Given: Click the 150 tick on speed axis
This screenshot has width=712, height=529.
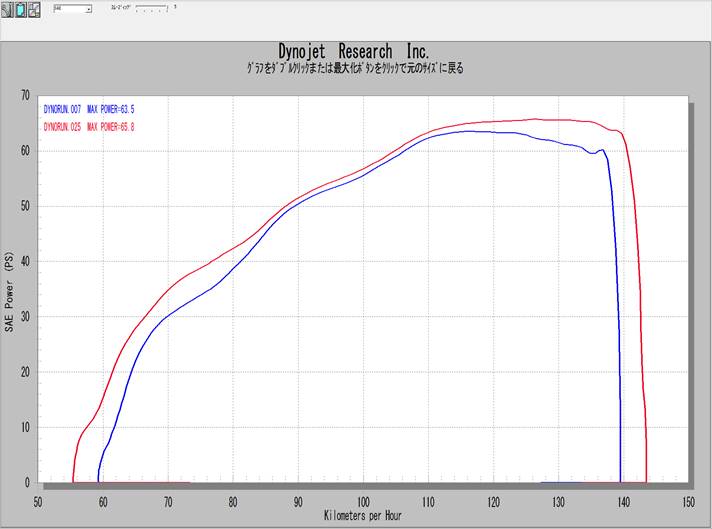Looking at the screenshot, I should [688, 502].
